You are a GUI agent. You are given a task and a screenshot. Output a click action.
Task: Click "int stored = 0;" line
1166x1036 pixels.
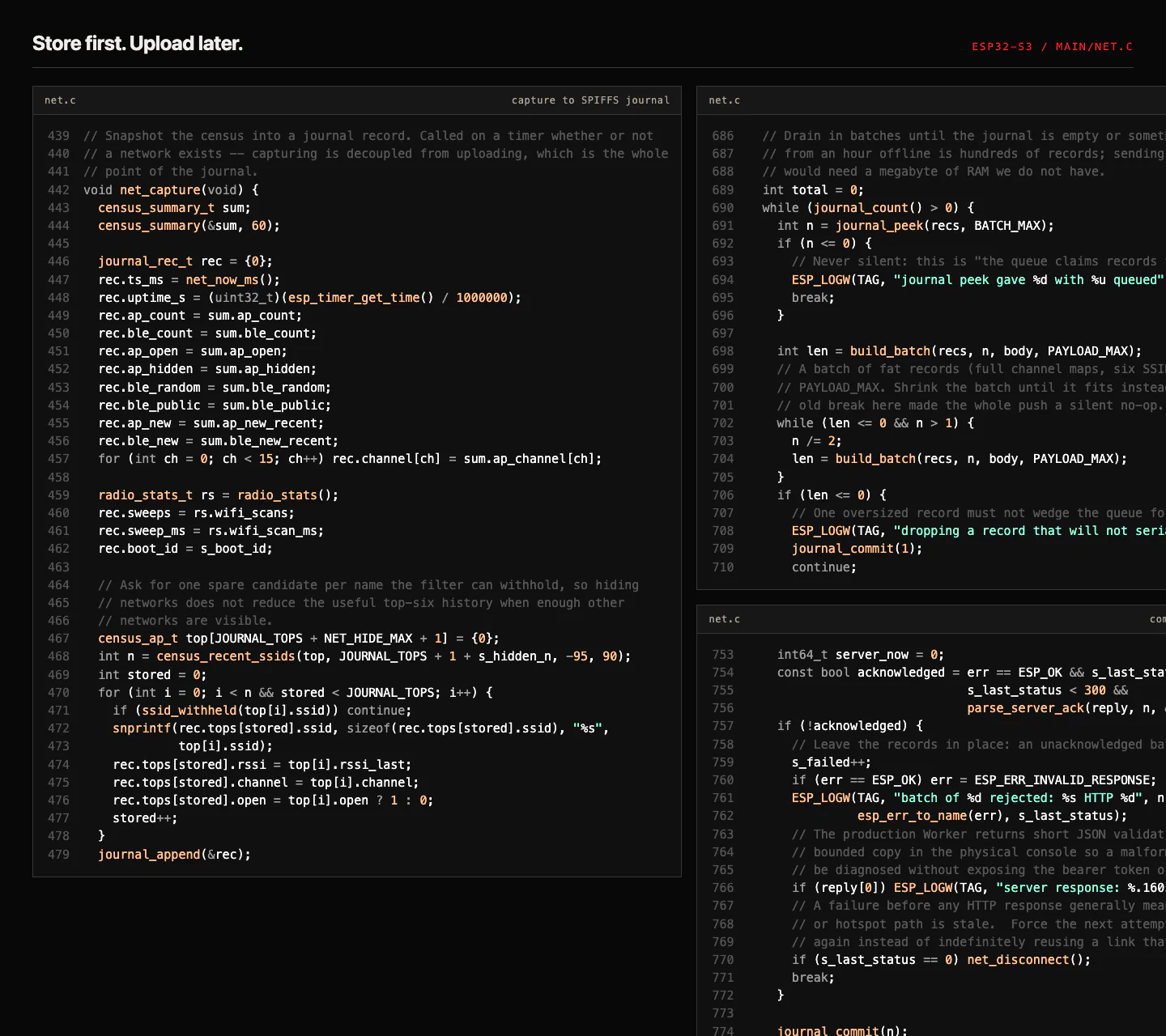click(152, 675)
